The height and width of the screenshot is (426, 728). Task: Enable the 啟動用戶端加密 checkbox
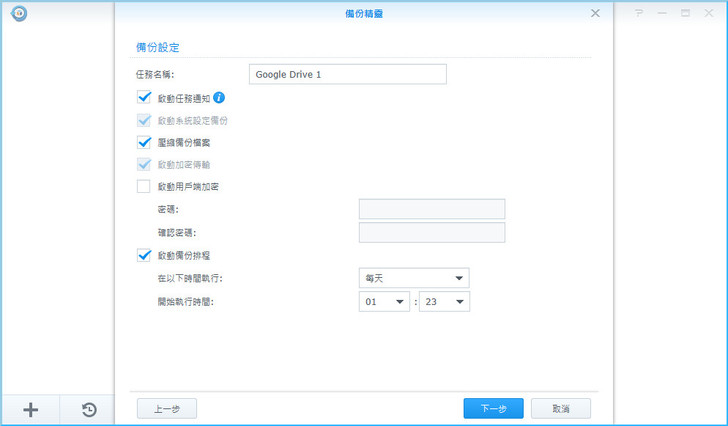144,186
